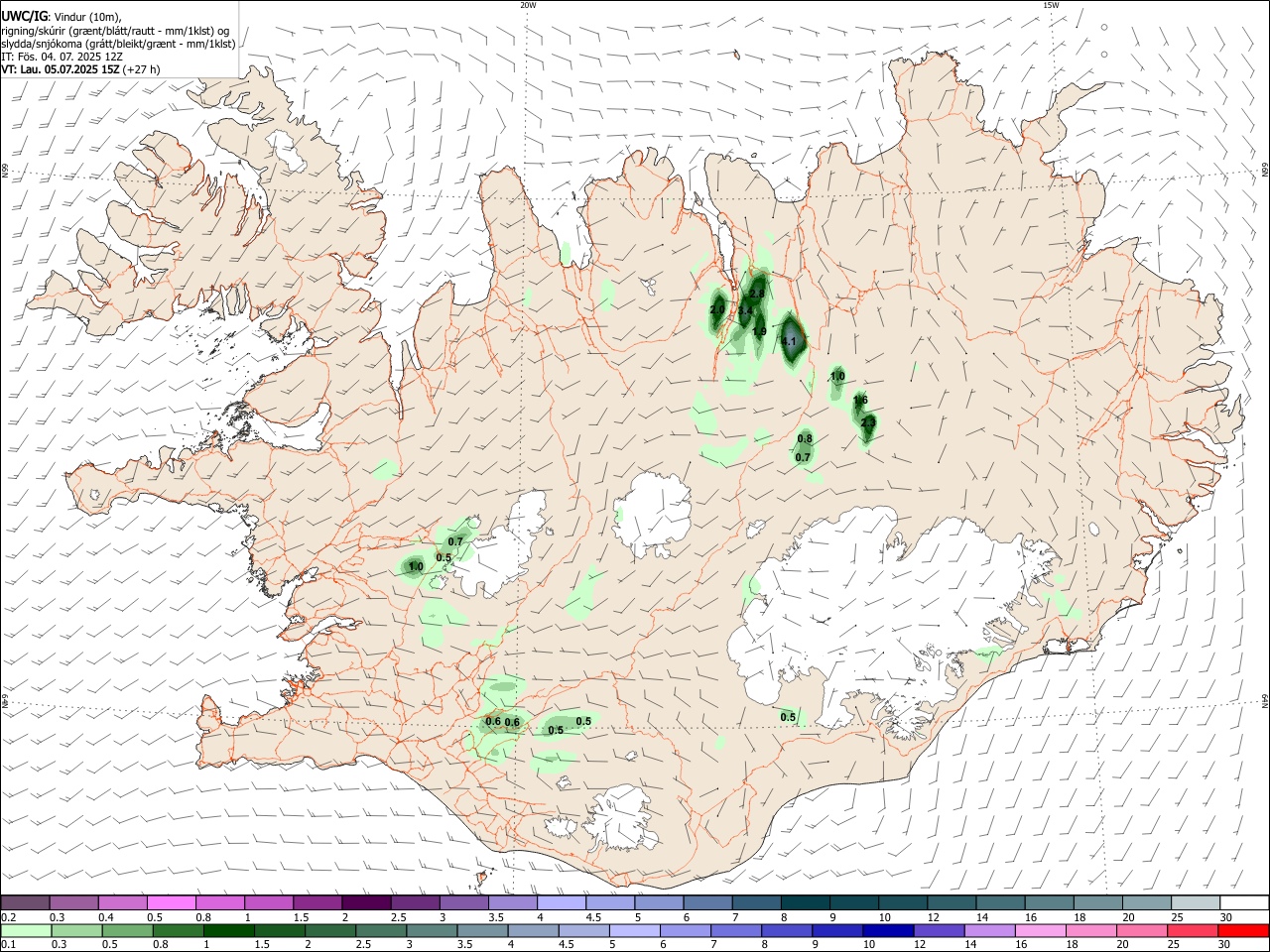Click the dark green 4.1 mm rain cell
The height and width of the screenshot is (952, 1270).
[x=791, y=340]
